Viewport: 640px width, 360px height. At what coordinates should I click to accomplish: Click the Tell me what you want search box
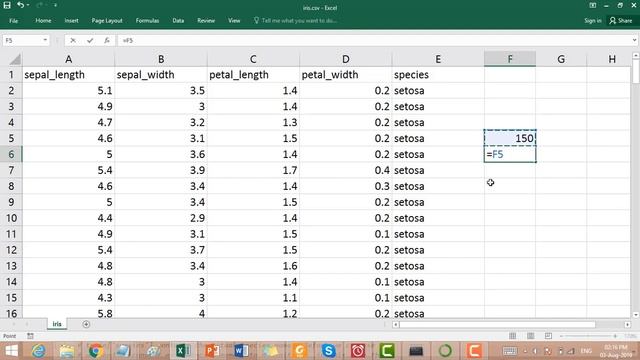[x=296, y=20]
